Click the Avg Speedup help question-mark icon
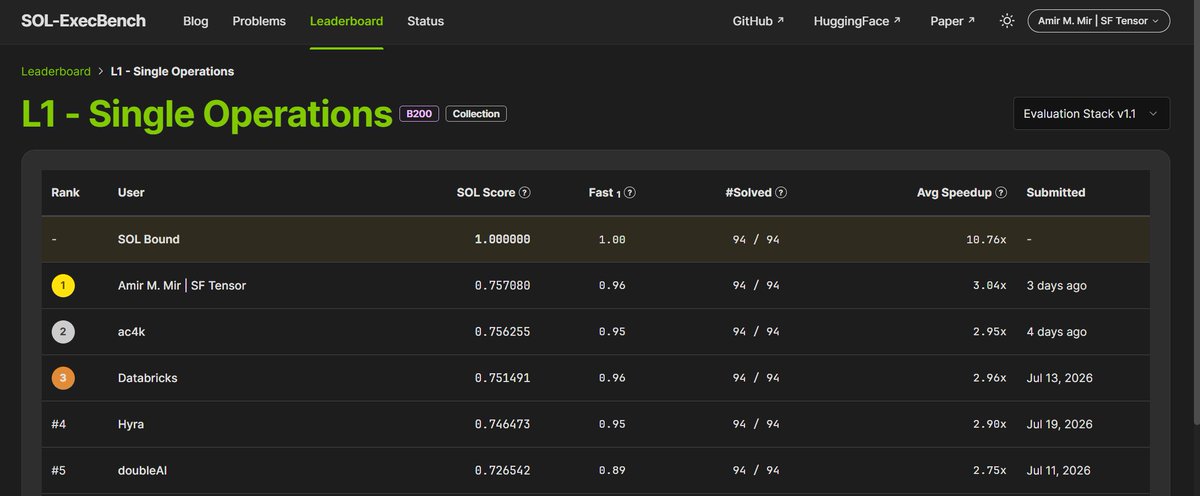Screen dimensions: 1200x496 coord(1001,193)
